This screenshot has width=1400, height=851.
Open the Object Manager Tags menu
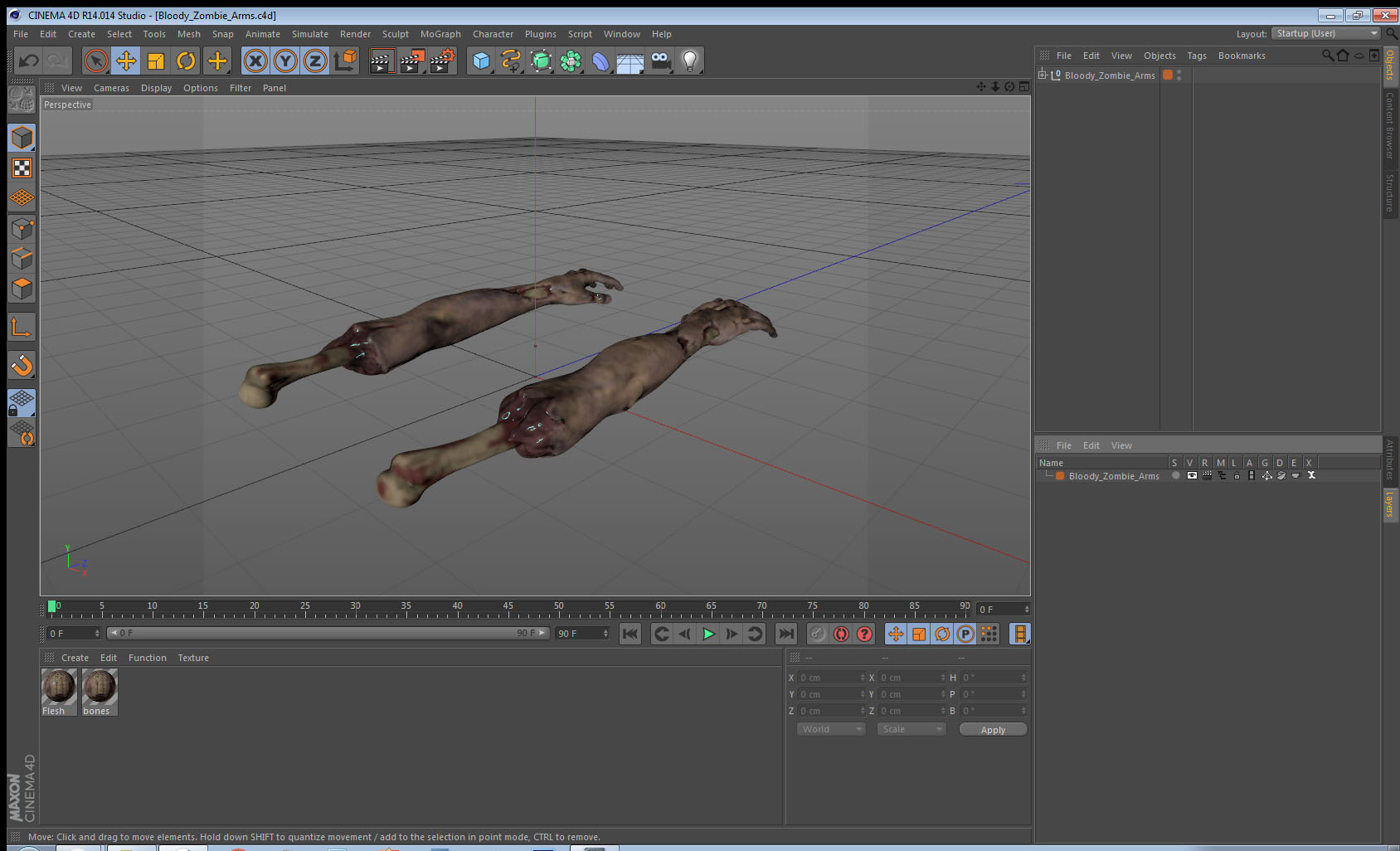click(1197, 56)
